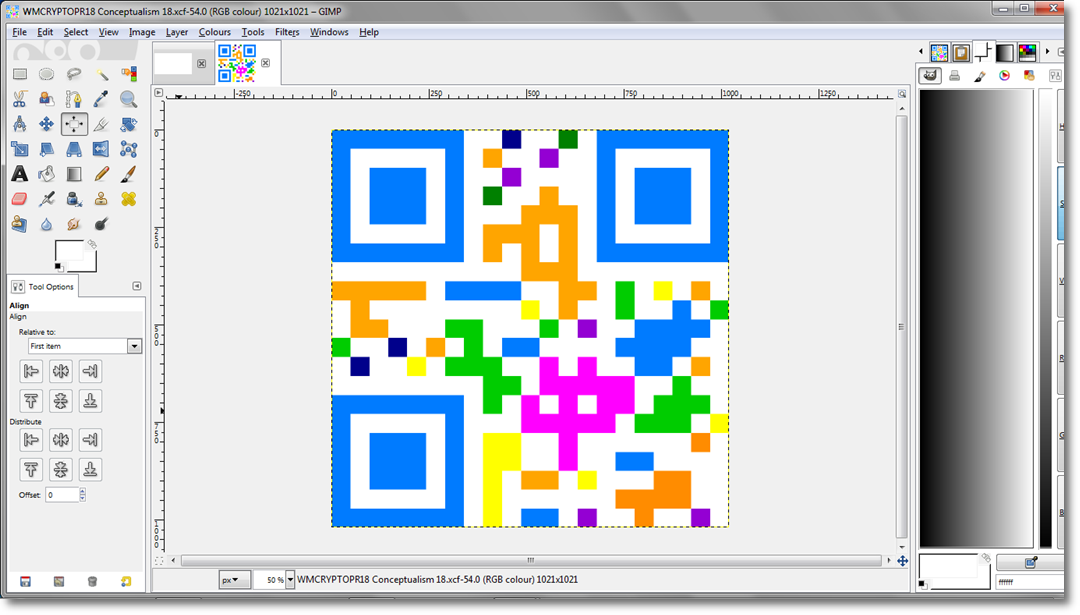Open the Tool Options tab menu arrow
The image size is (1080, 615).
pyautogui.click(x=136, y=286)
